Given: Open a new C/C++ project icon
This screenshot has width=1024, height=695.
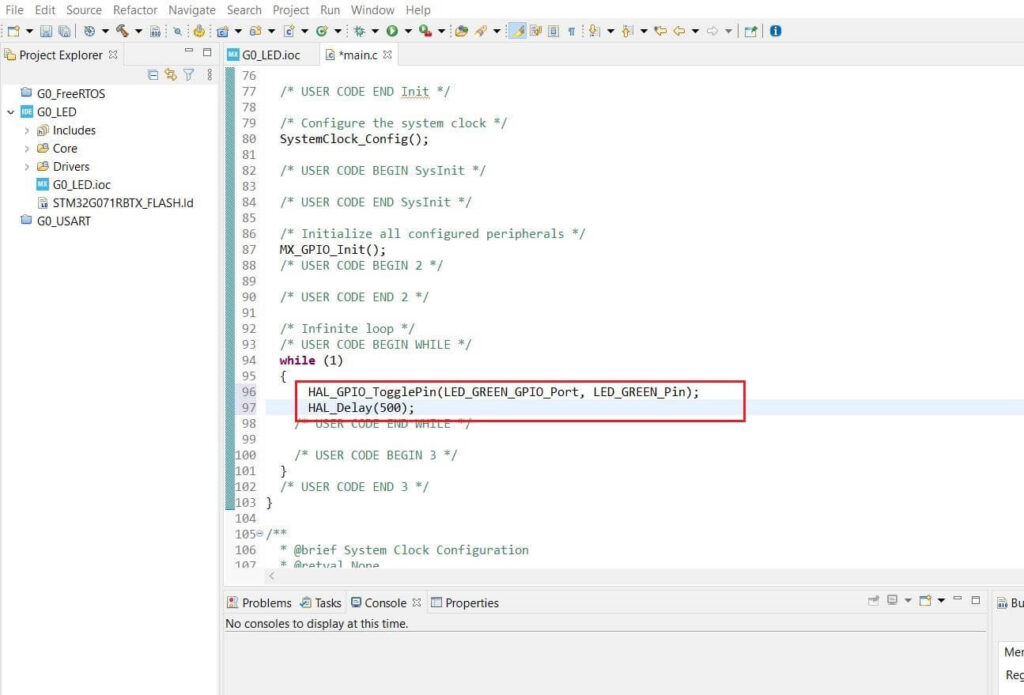Looking at the screenshot, I should tap(221, 30).
